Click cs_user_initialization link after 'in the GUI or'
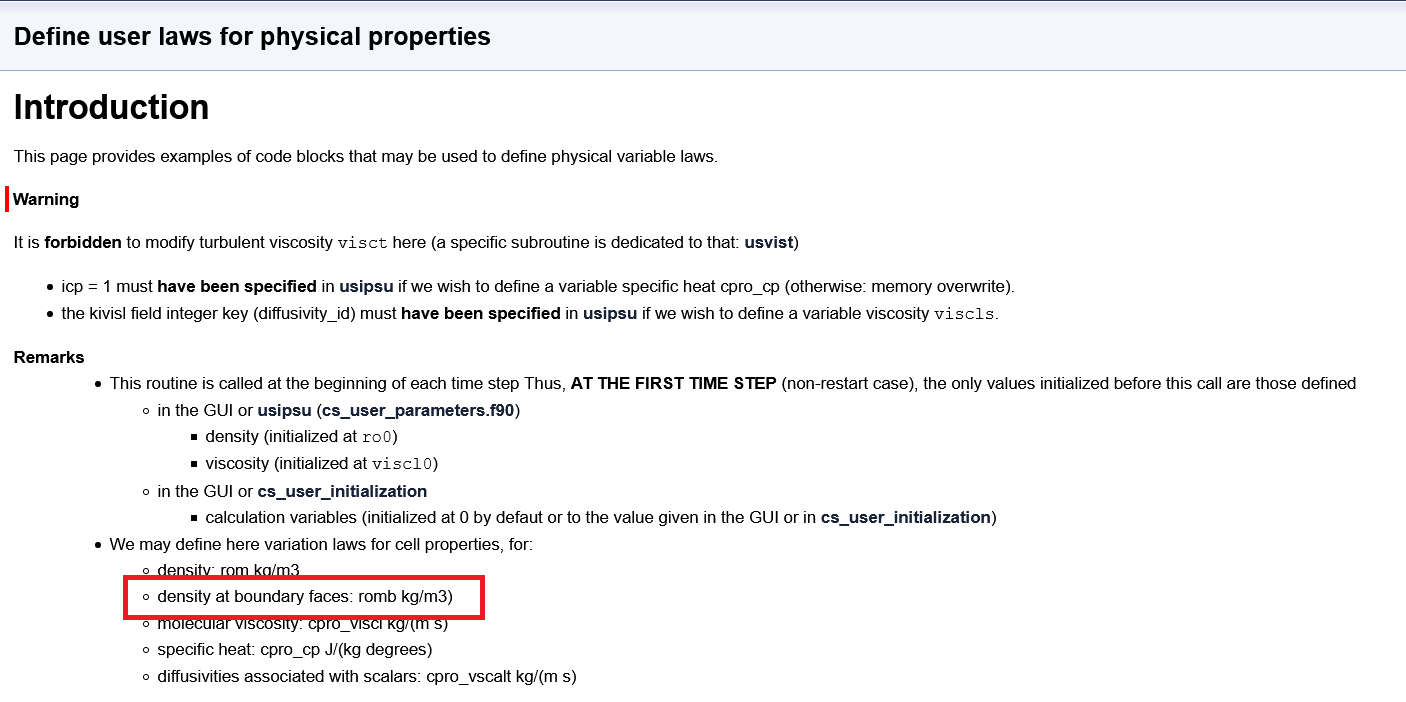 pyautogui.click(x=342, y=491)
